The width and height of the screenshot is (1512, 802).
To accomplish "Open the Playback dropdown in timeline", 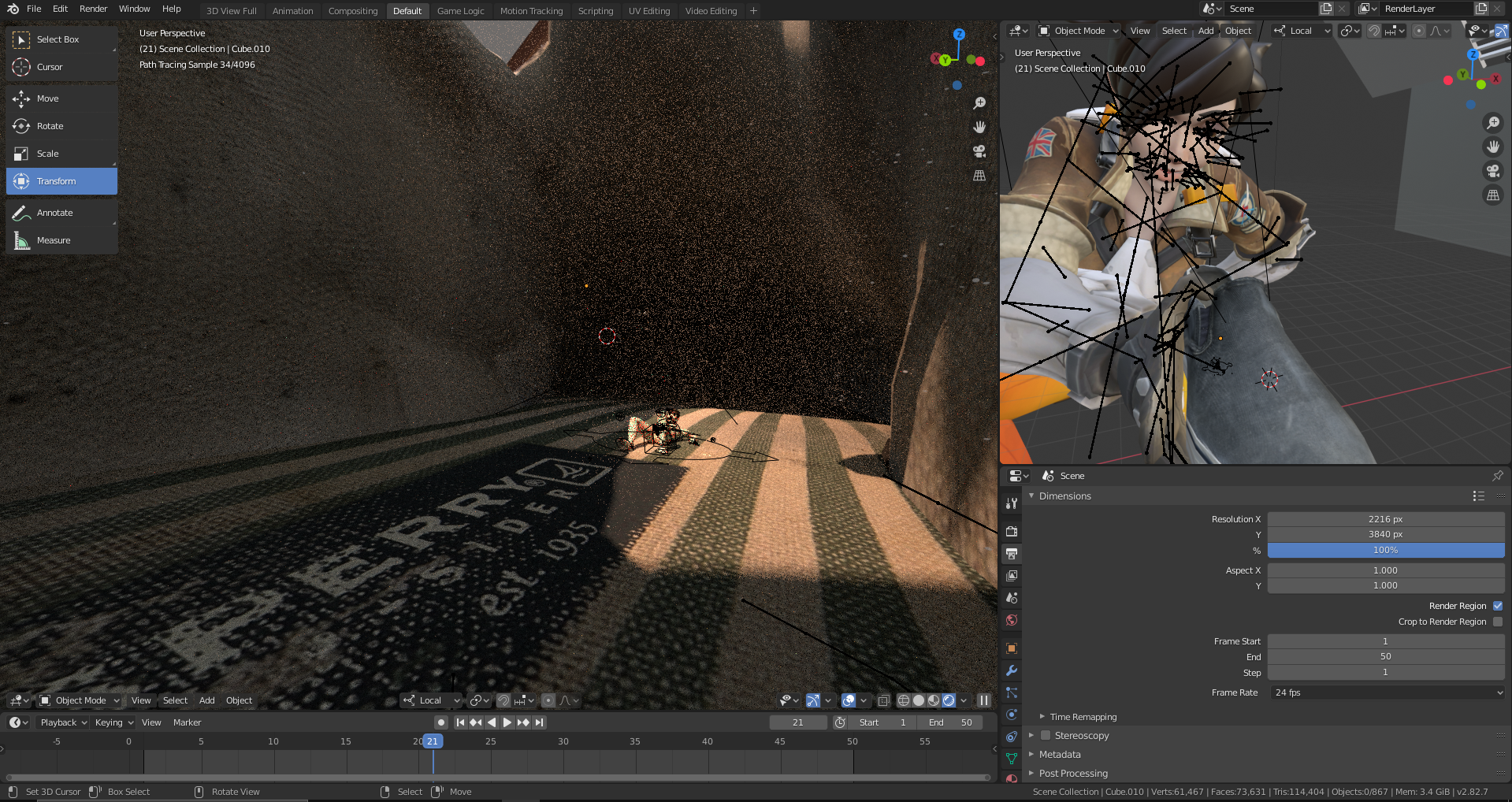I will point(64,722).
